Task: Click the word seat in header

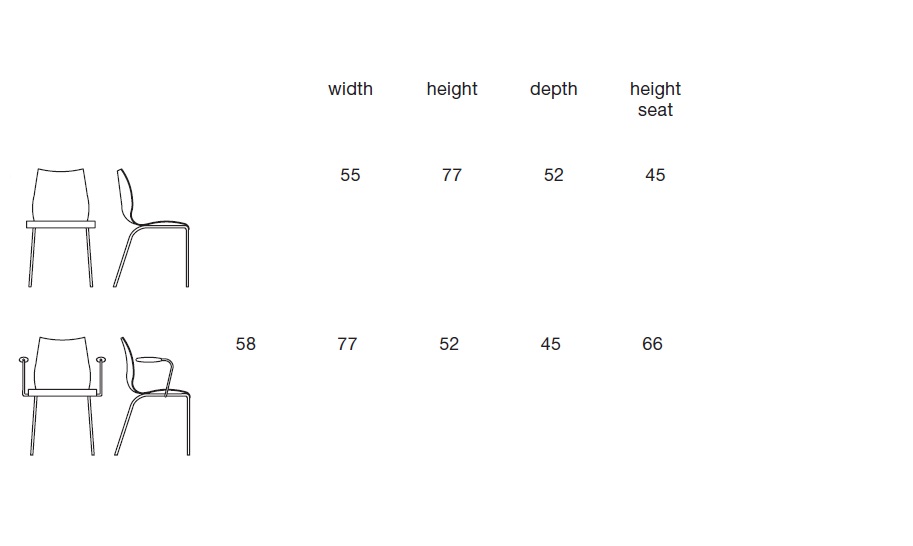Action: pos(655,110)
